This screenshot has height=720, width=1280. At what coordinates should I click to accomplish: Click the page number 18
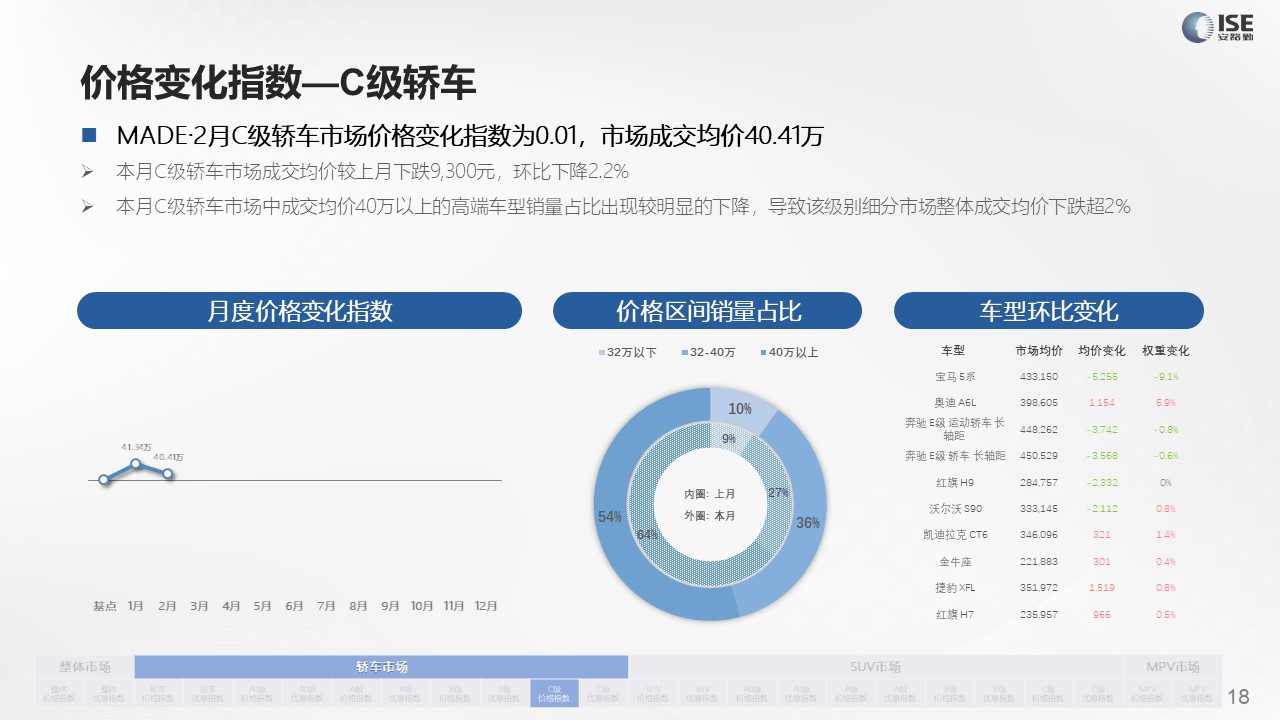1238,696
